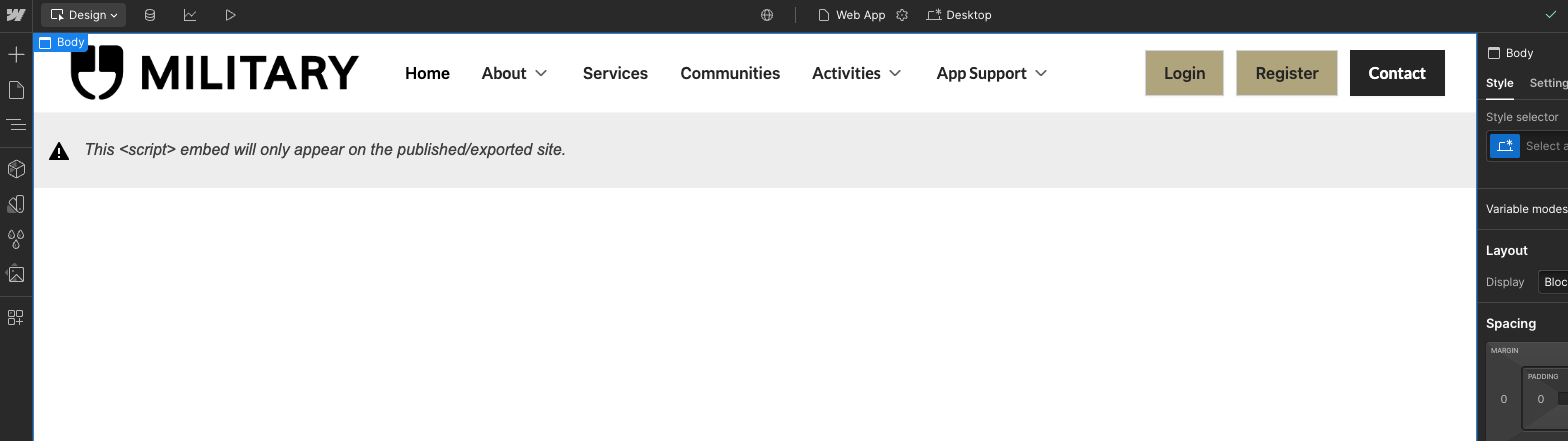1568x441 pixels.
Task: Click the margin left value 0
Action: point(1503,399)
